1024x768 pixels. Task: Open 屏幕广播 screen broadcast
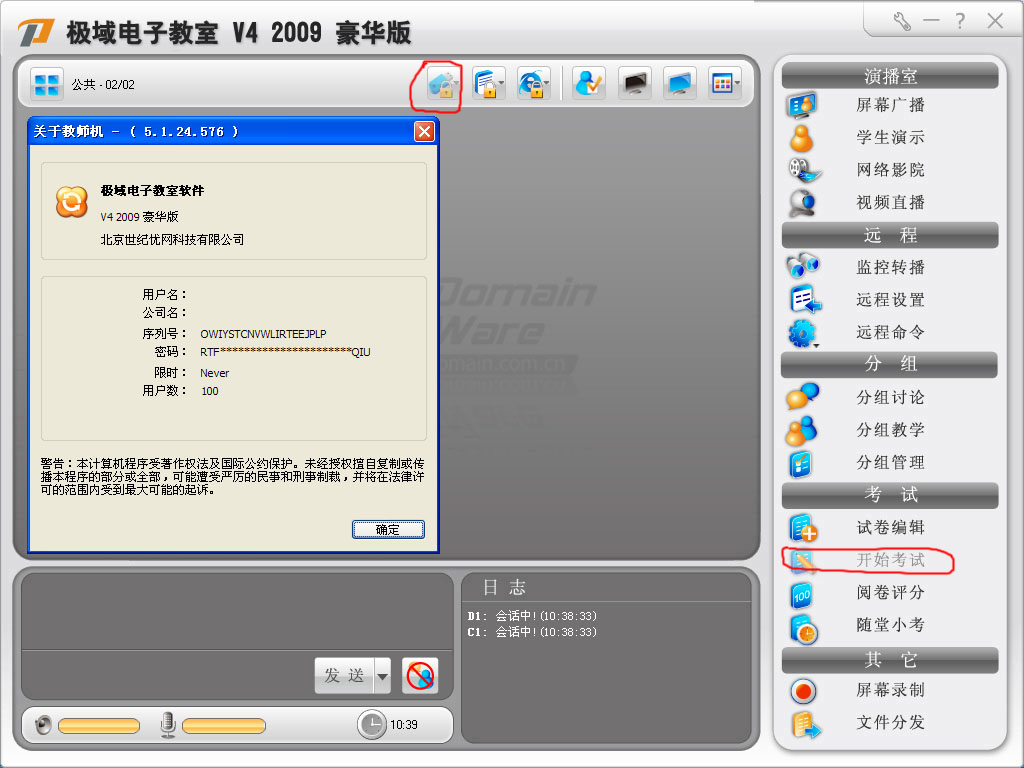coord(889,105)
